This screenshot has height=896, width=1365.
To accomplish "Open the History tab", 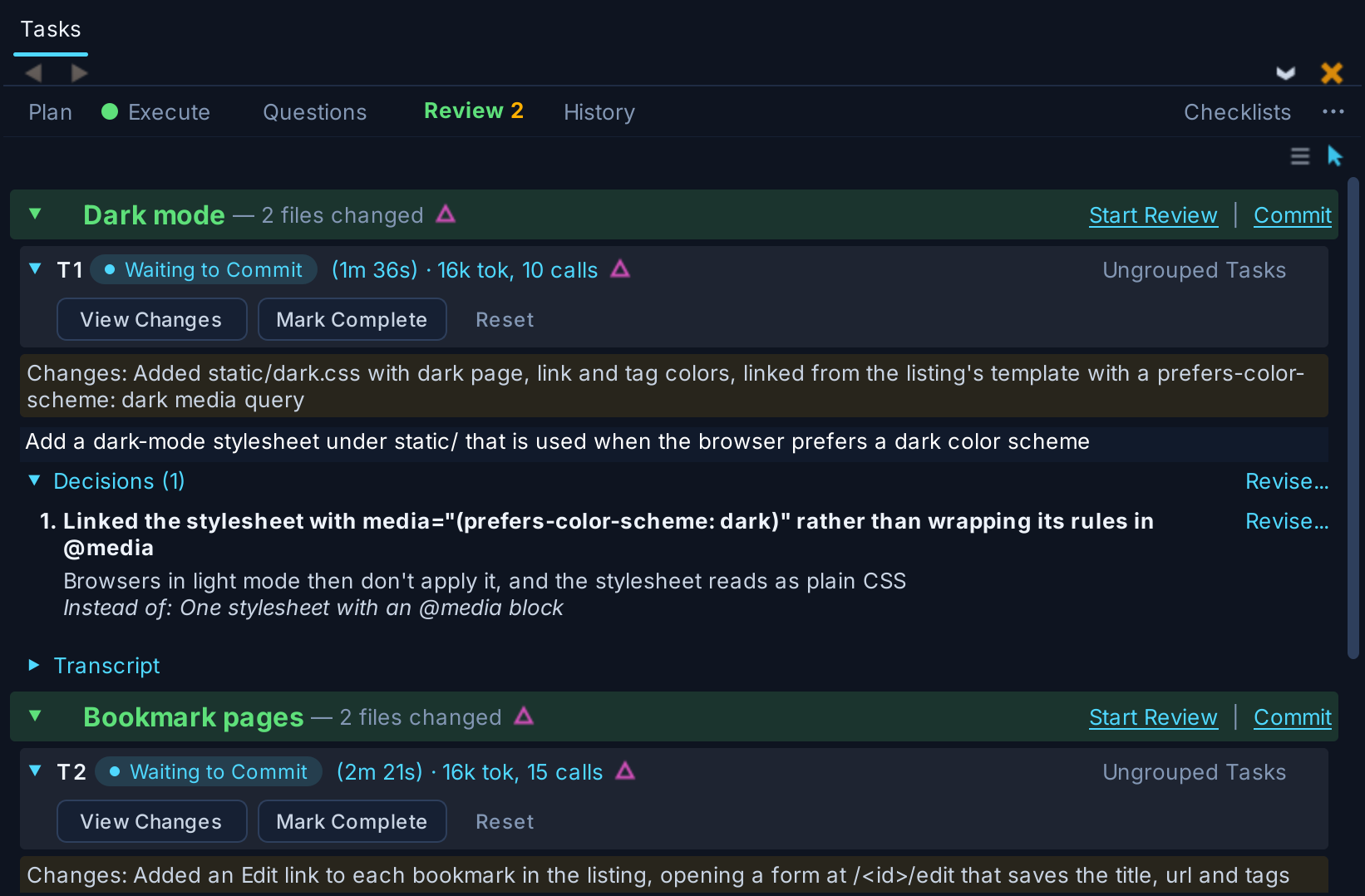I will (x=599, y=112).
